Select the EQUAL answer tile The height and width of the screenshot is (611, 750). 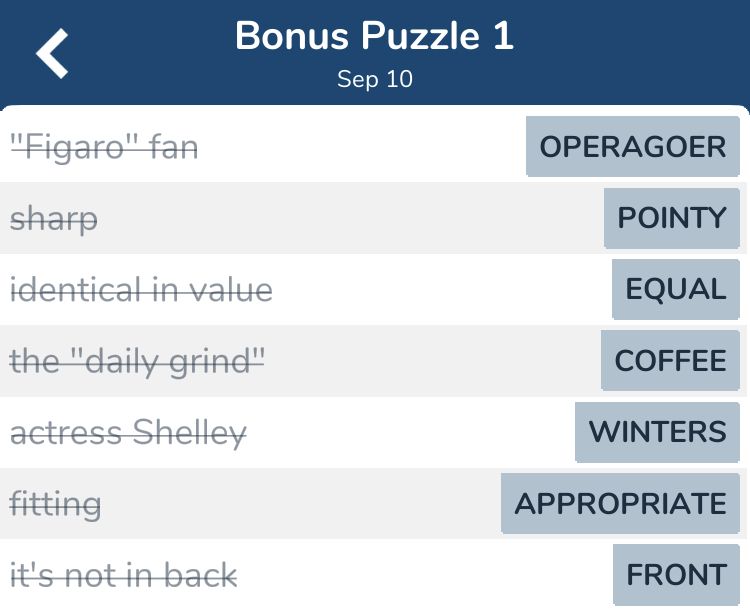675,289
